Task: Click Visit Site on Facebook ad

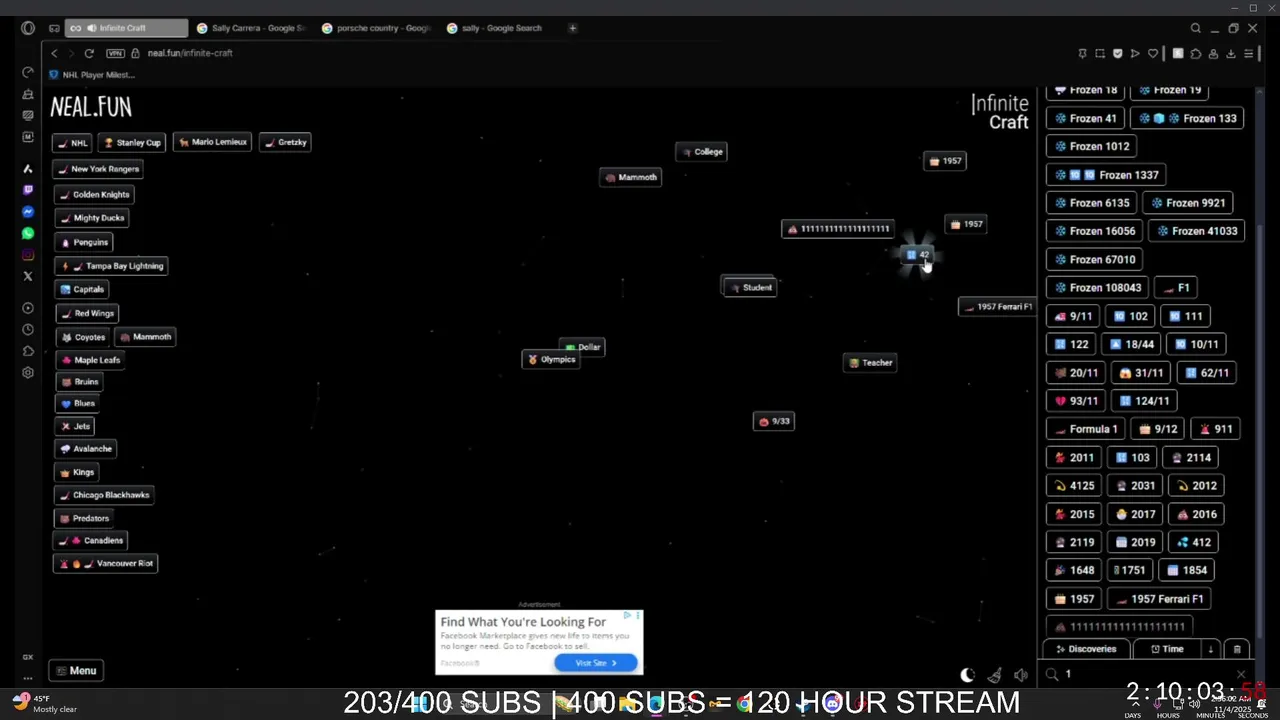Action: coord(596,663)
